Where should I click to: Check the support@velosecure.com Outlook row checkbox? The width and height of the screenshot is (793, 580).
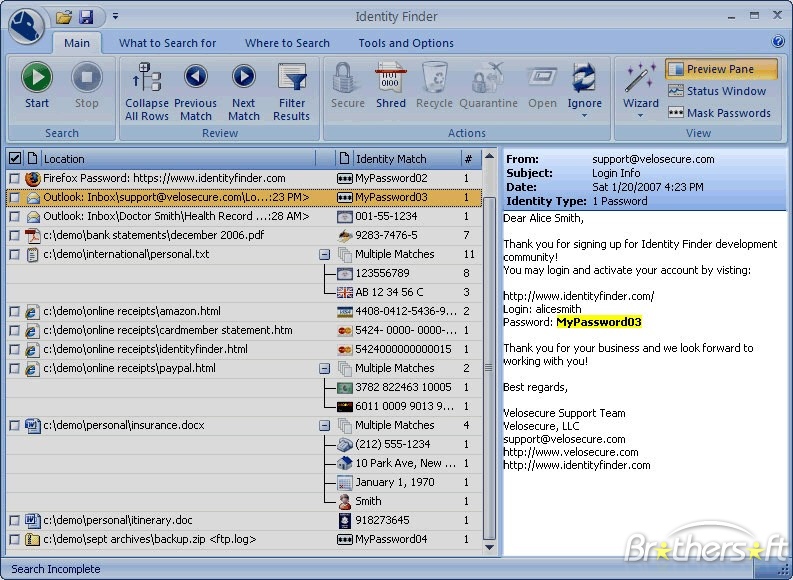coord(15,197)
